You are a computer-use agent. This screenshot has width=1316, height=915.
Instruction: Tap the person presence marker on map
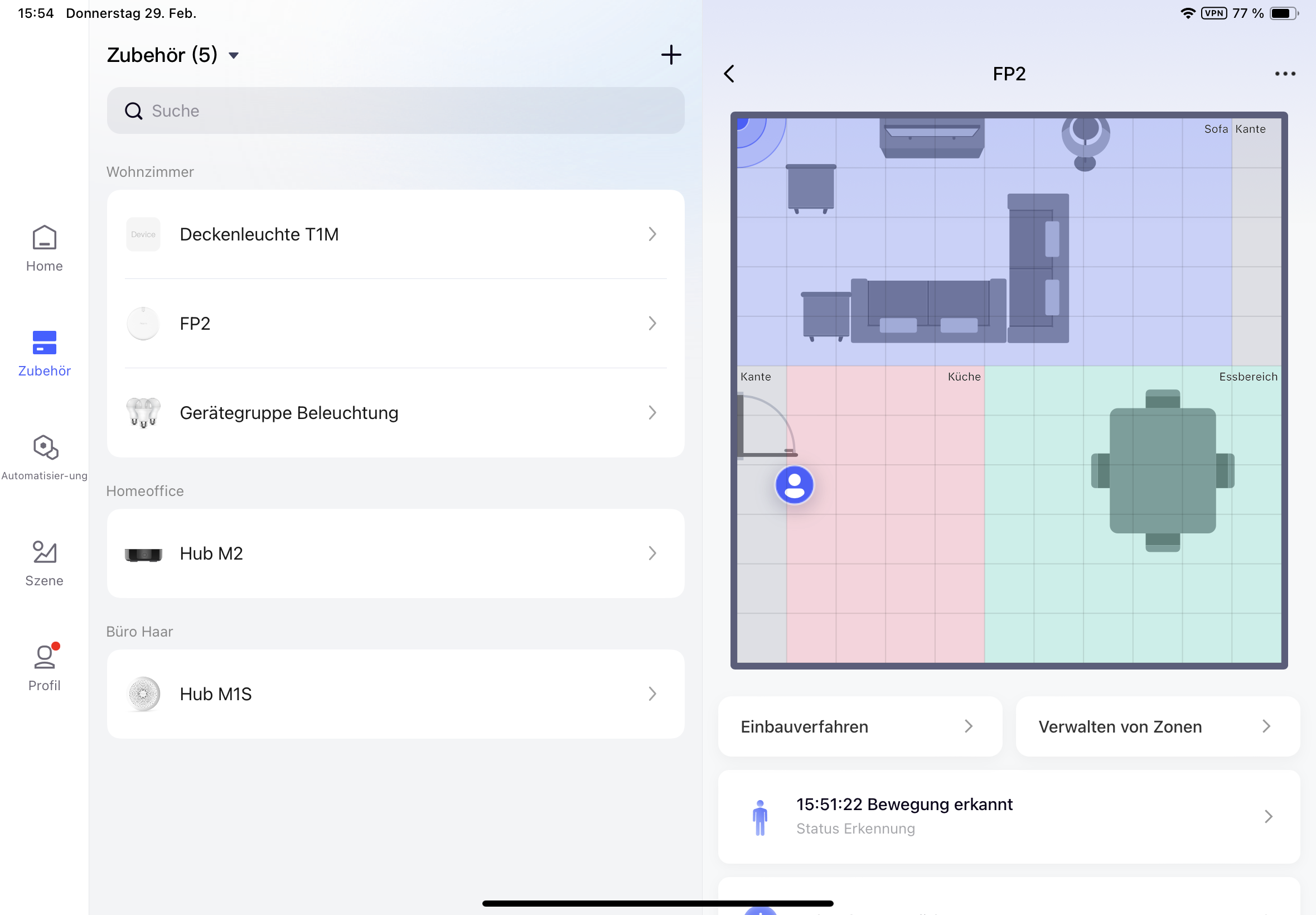(x=794, y=485)
